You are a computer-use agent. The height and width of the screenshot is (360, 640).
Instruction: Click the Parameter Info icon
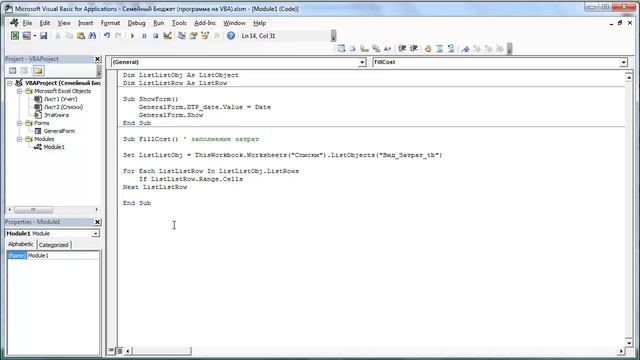click(x=376, y=49)
